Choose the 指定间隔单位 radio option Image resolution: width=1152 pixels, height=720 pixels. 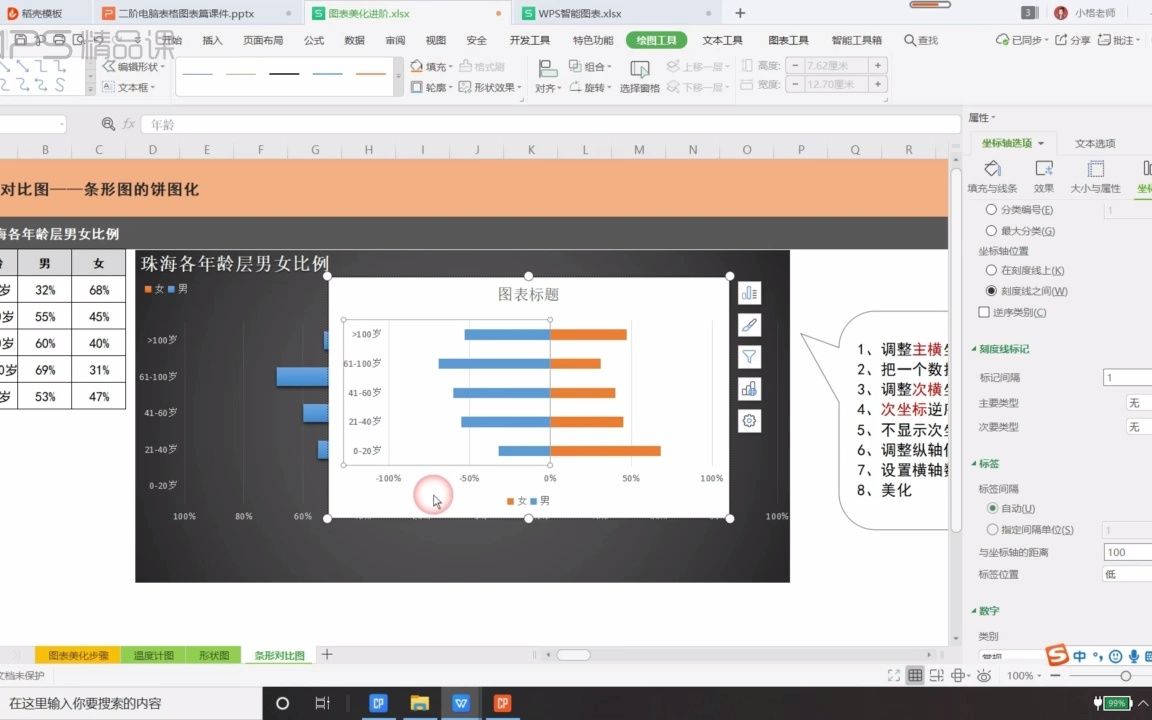[x=992, y=529]
